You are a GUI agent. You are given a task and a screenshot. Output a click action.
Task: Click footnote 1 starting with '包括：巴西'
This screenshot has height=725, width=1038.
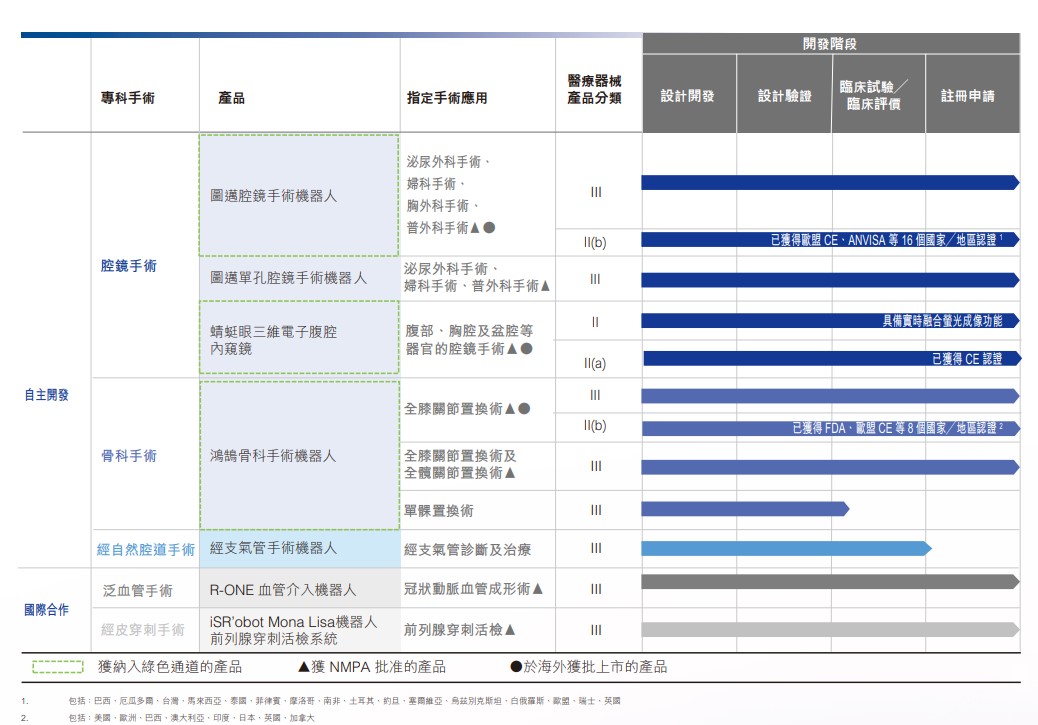pos(344,701)
